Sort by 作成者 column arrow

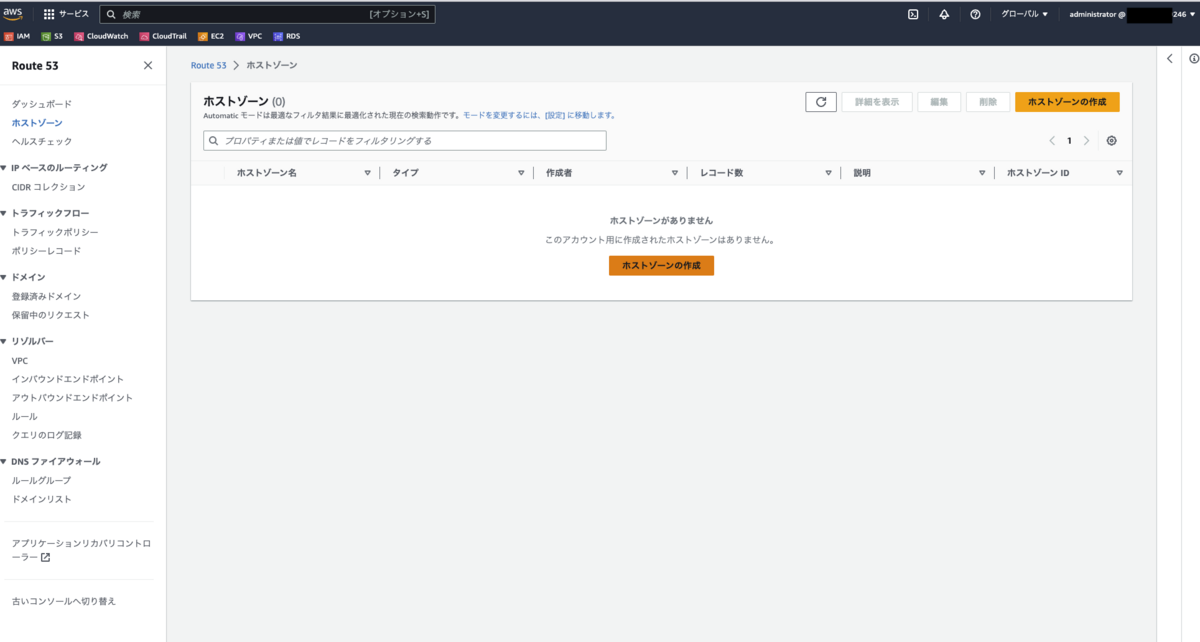tap(675, 173)
